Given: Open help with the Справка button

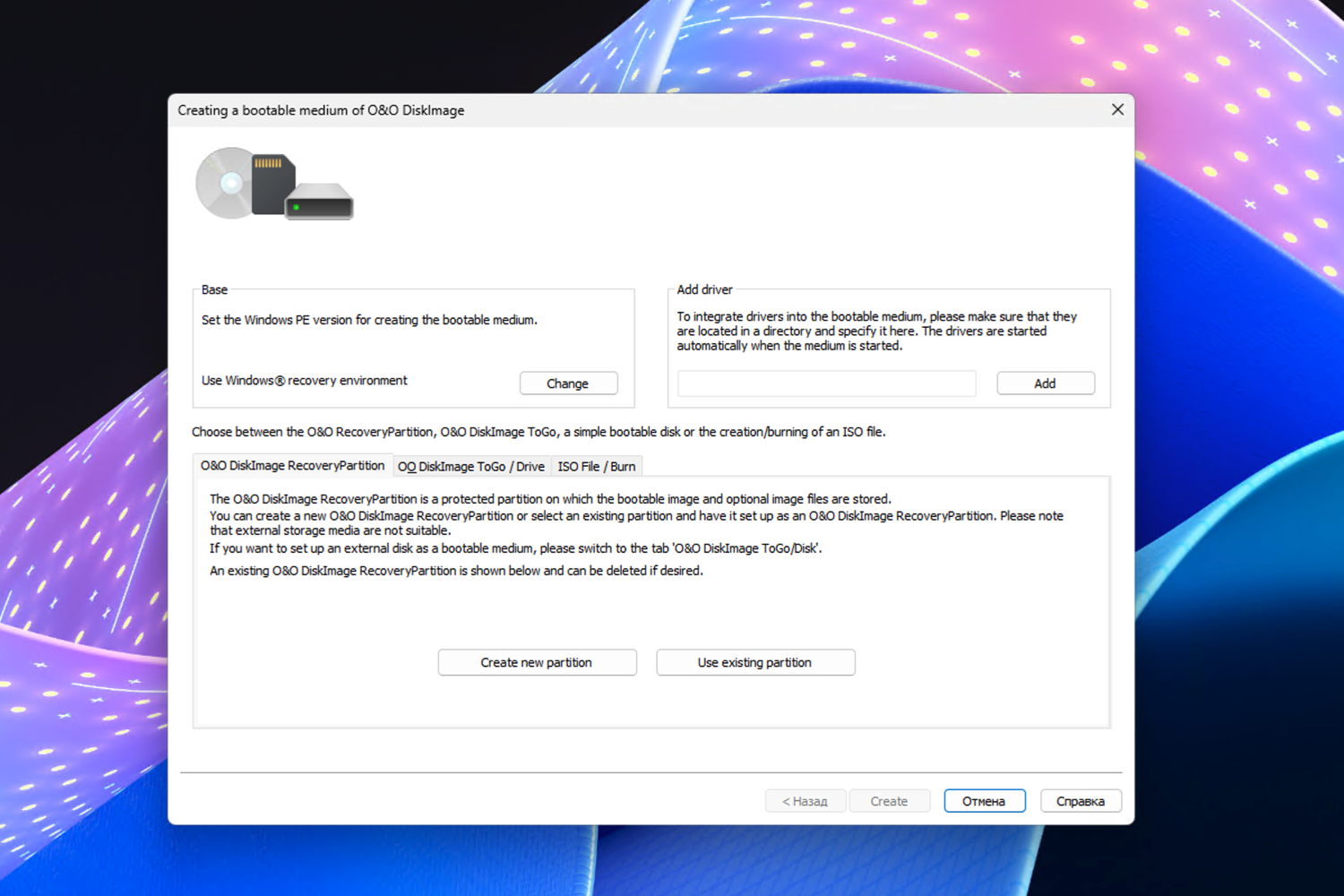Looking at the screenshot, I should [1081, 801].
